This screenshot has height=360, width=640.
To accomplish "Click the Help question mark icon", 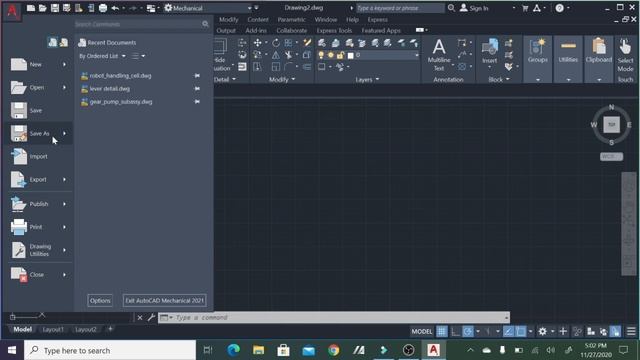I will [560, 8].
